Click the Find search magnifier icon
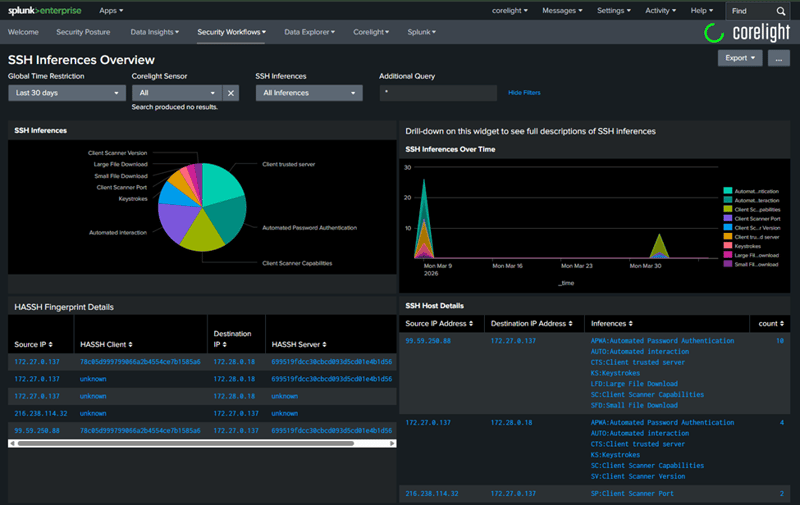This screenshot has height=505, width=800. tap(781, 11)
